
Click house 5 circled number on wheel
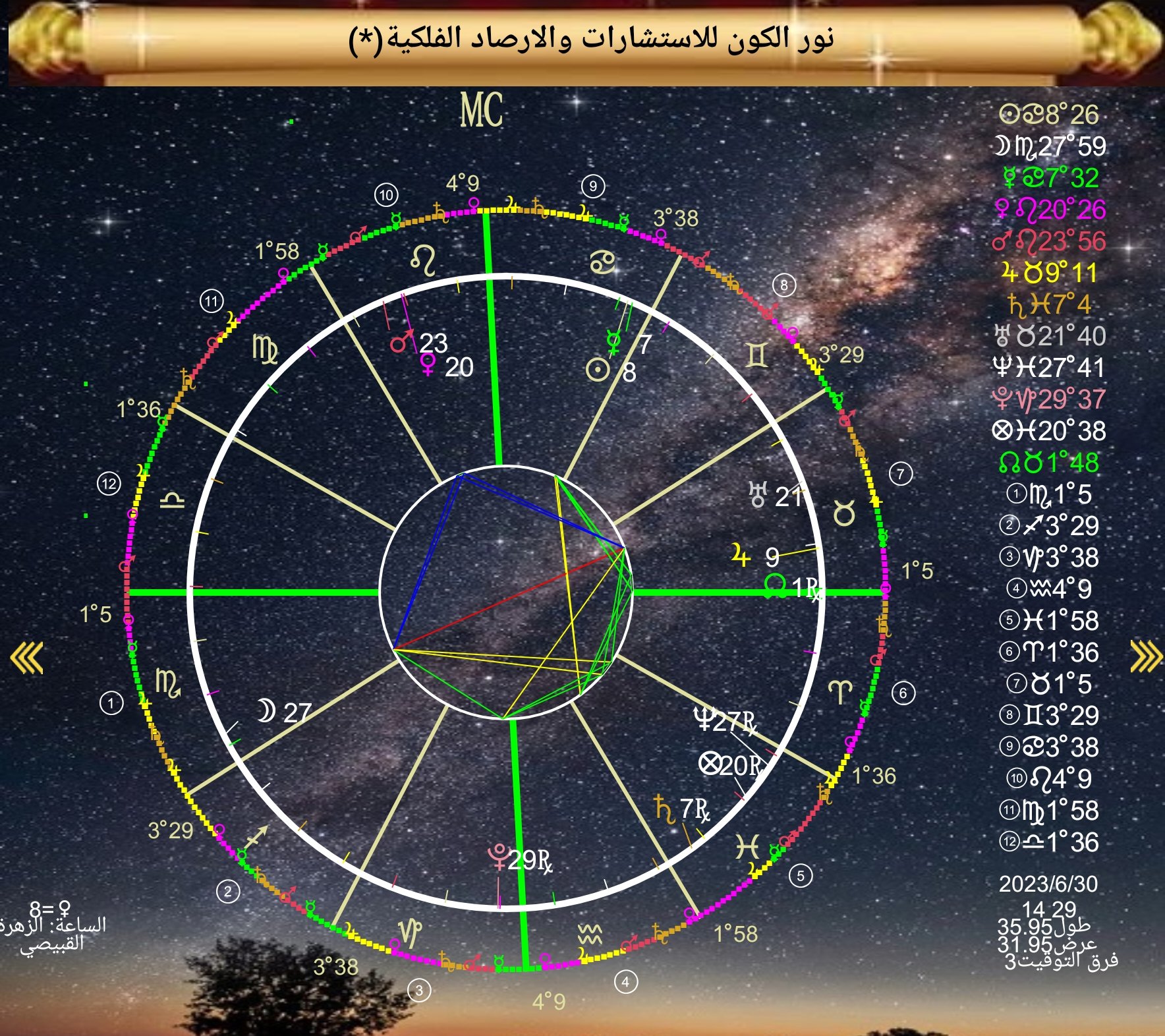(x=801, y=877)
